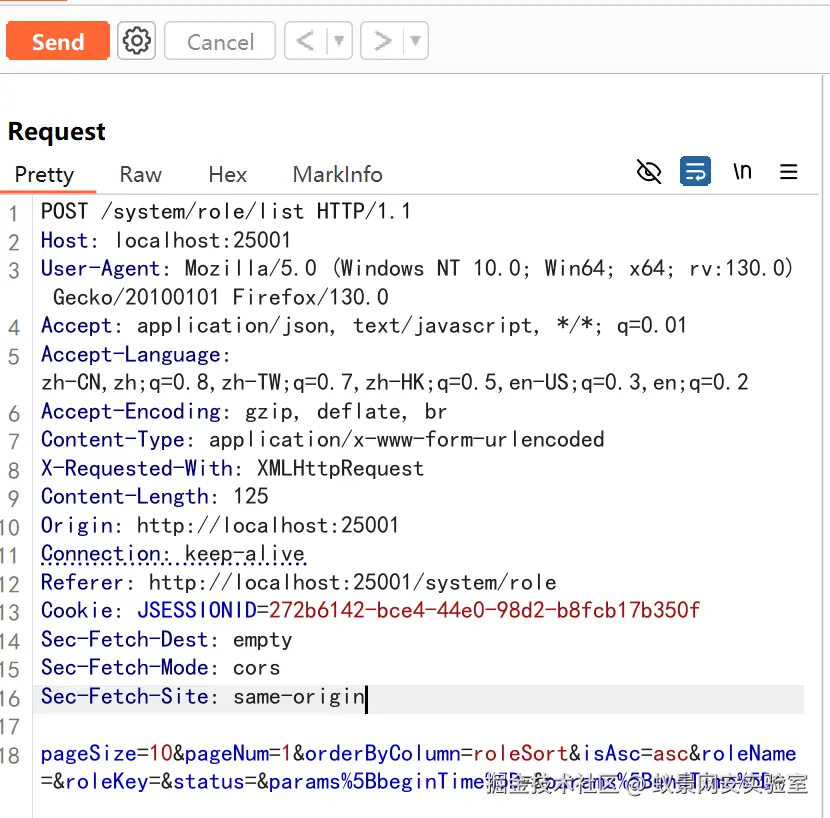Screen dimensions: 830x818
Task: Click the Origin header line
Action: pyautogui.click(x=220, y=525)
